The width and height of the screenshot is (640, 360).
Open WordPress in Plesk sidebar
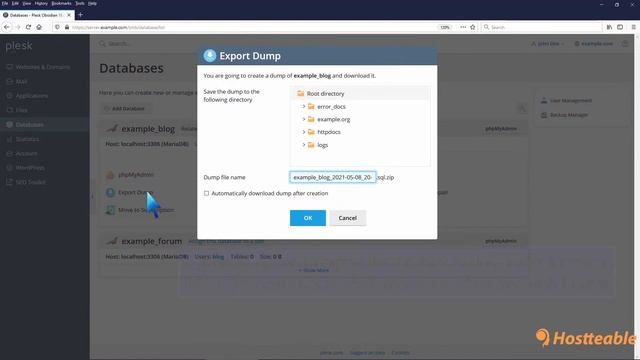pos(30,168)
